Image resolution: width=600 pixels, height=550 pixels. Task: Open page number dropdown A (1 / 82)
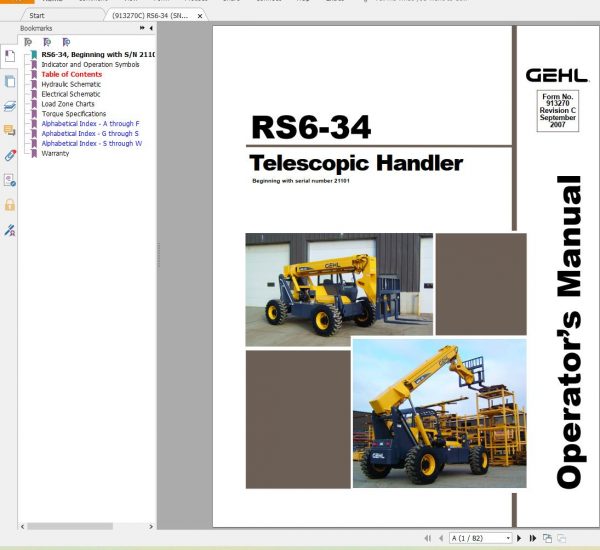click(481, 538)
